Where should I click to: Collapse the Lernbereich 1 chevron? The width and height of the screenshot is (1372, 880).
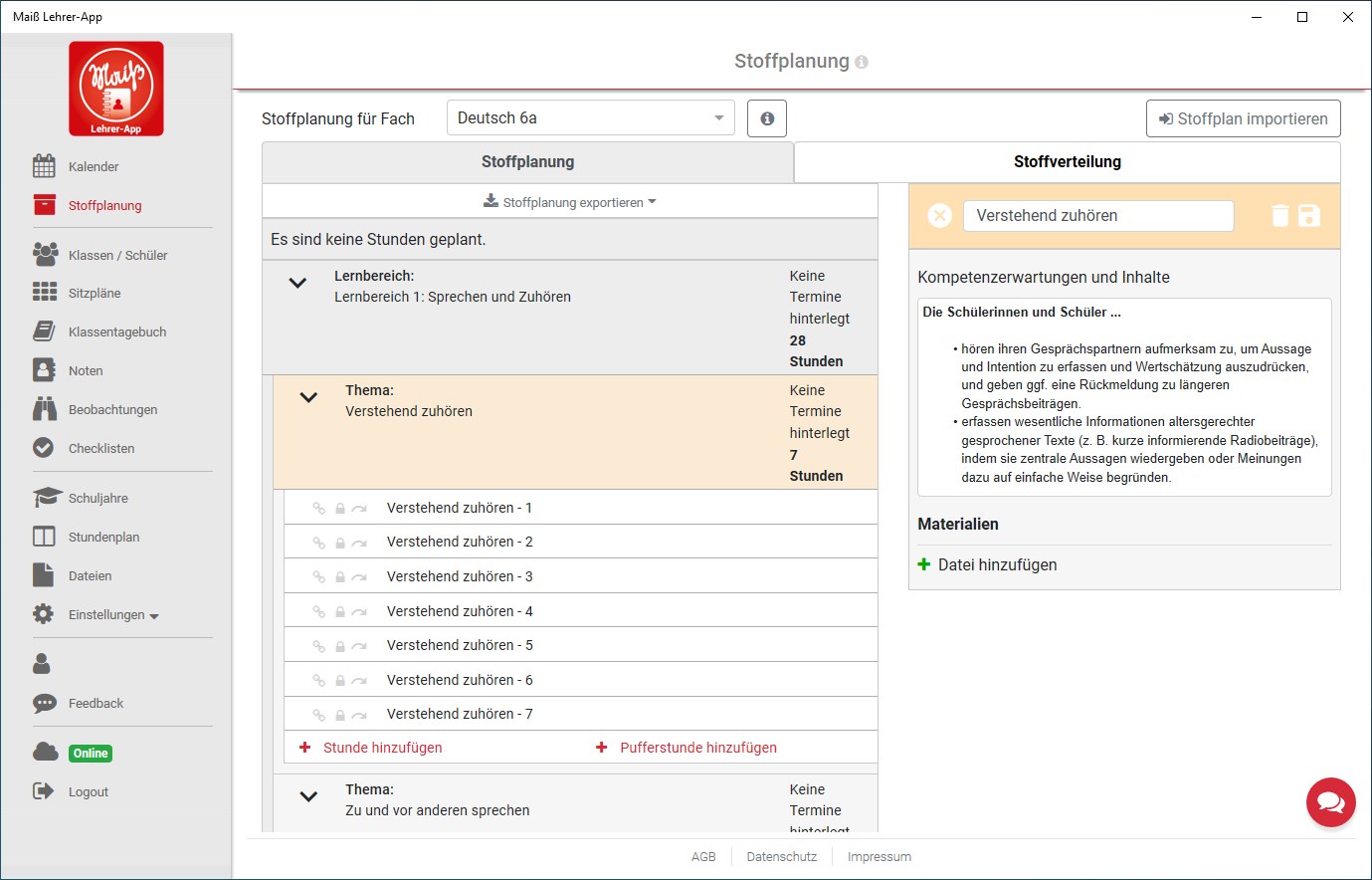(x=297, y=283)
